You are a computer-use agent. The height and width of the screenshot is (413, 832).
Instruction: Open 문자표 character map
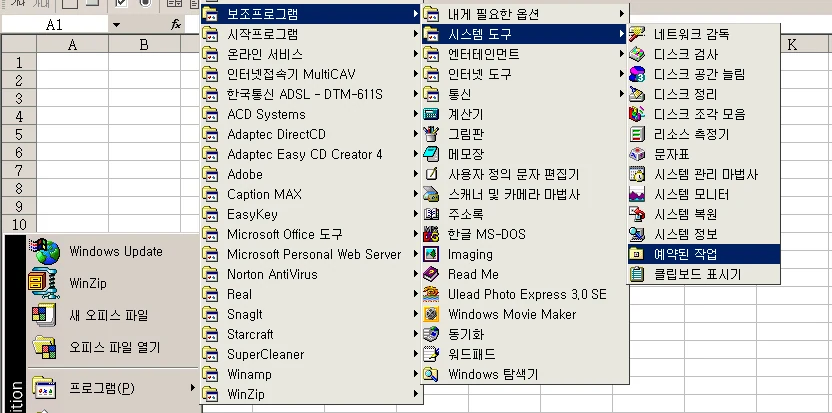coord(704,154)
